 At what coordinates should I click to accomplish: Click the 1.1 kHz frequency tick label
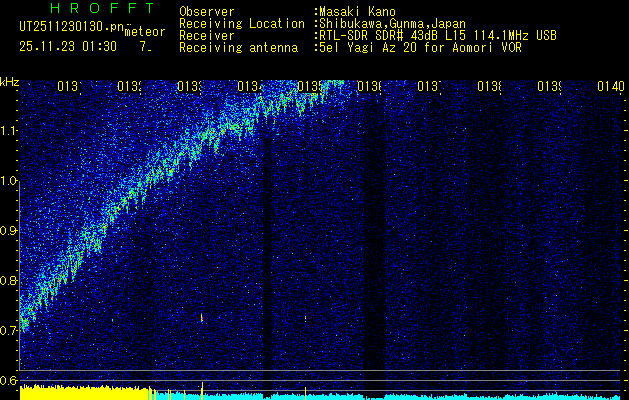[10, 131]
